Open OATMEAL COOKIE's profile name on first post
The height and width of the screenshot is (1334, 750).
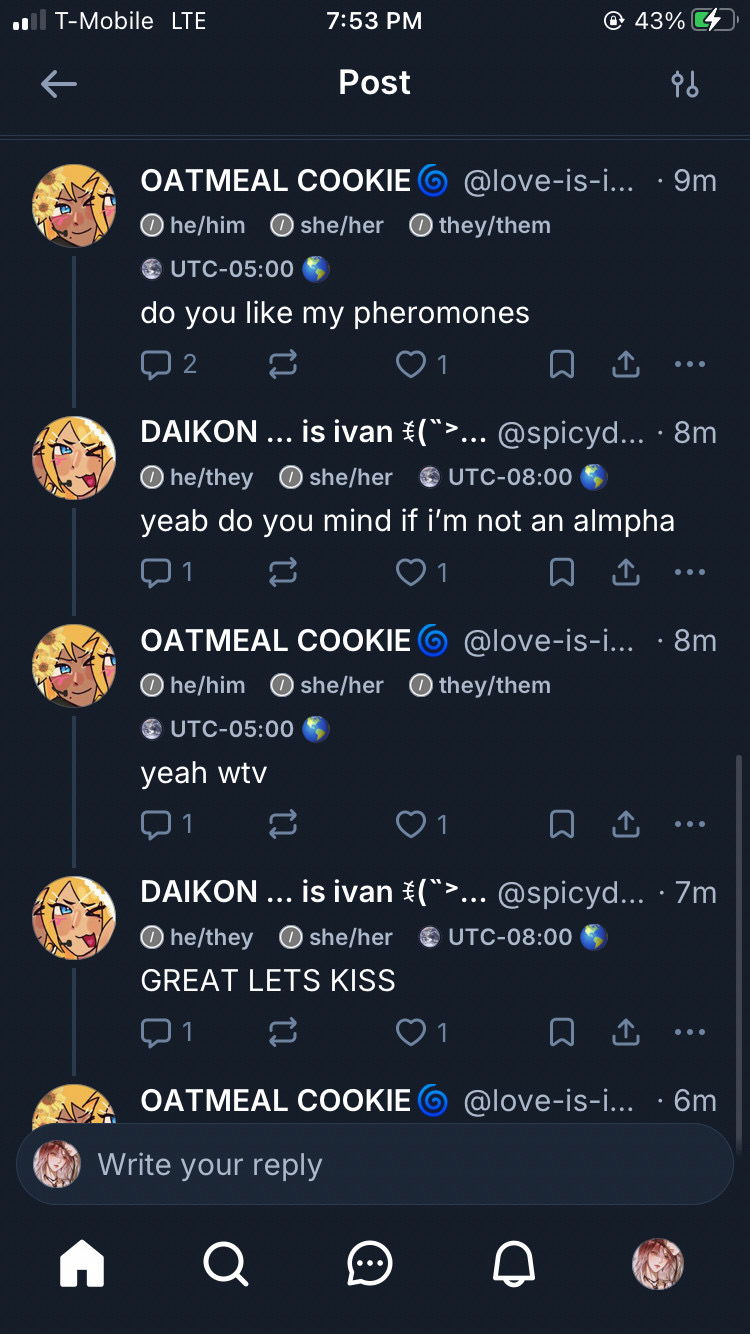[x=276, y=181]
